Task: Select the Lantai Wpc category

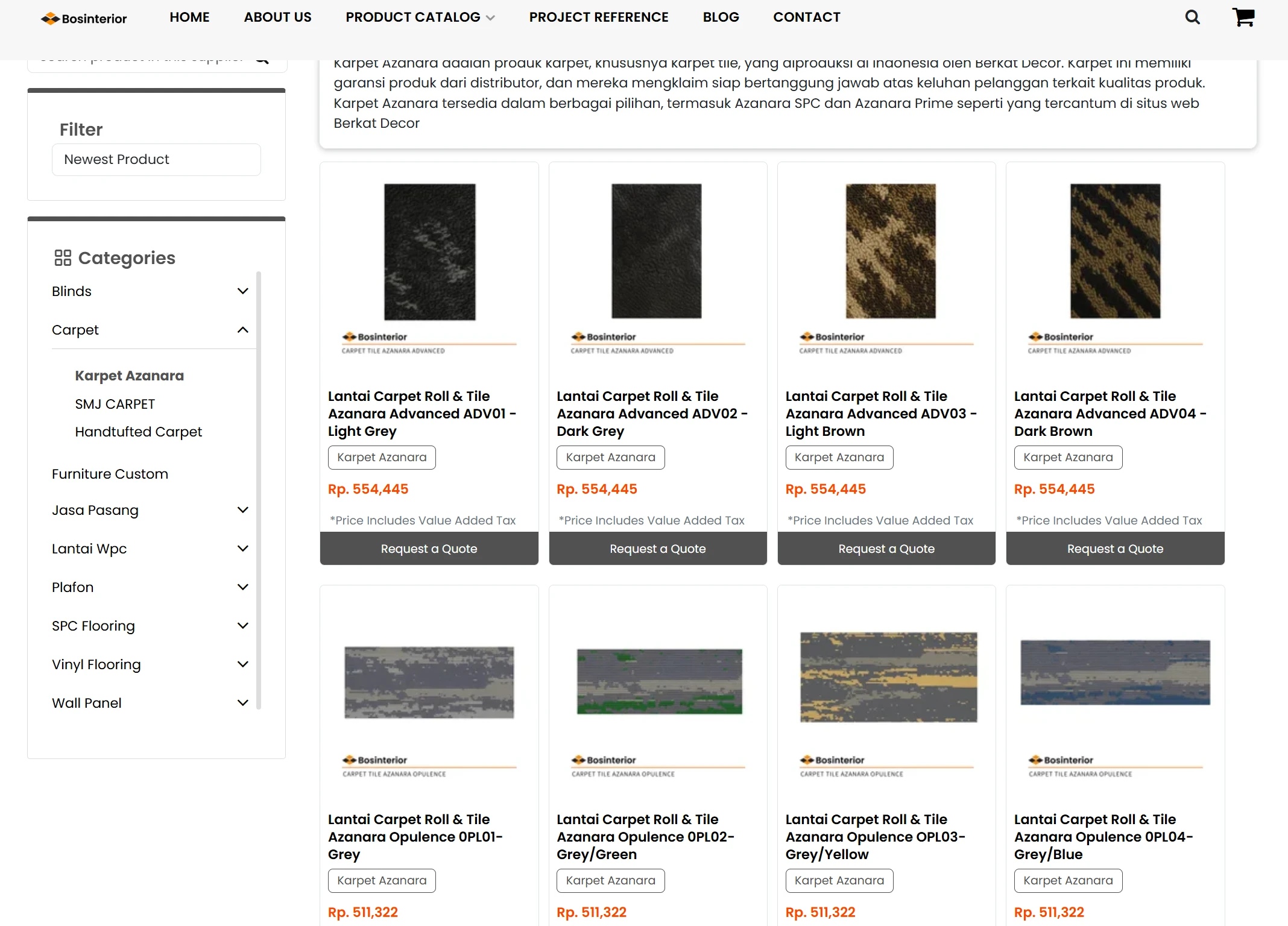Action: (x=89, y=549)
